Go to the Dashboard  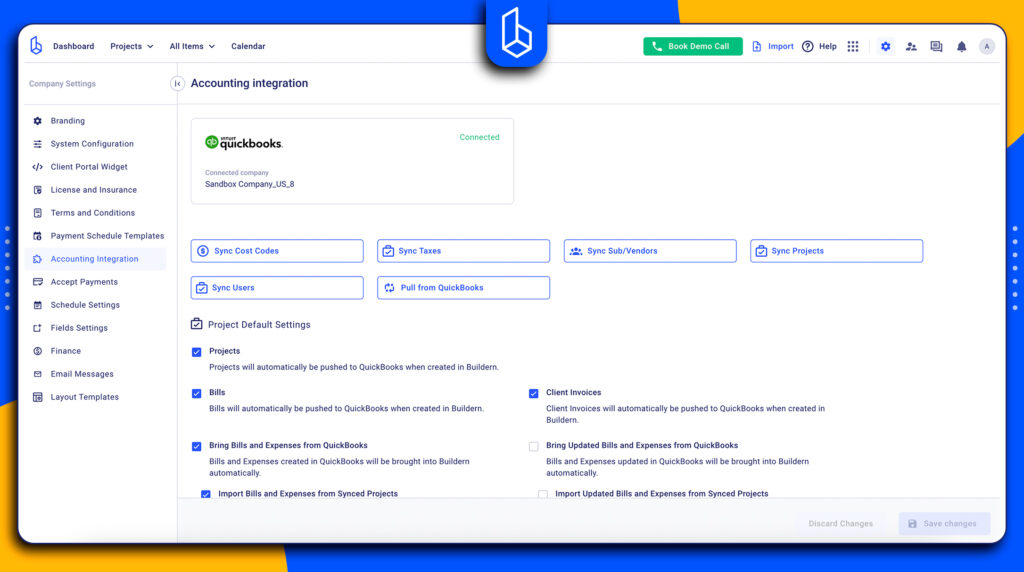click(73, 46)
